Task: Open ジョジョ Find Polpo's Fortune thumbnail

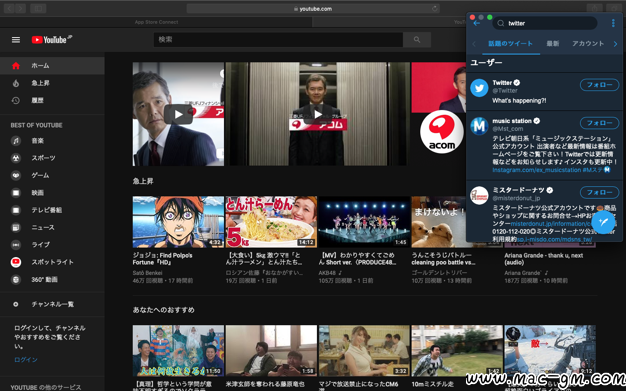Action: point(178,222)
